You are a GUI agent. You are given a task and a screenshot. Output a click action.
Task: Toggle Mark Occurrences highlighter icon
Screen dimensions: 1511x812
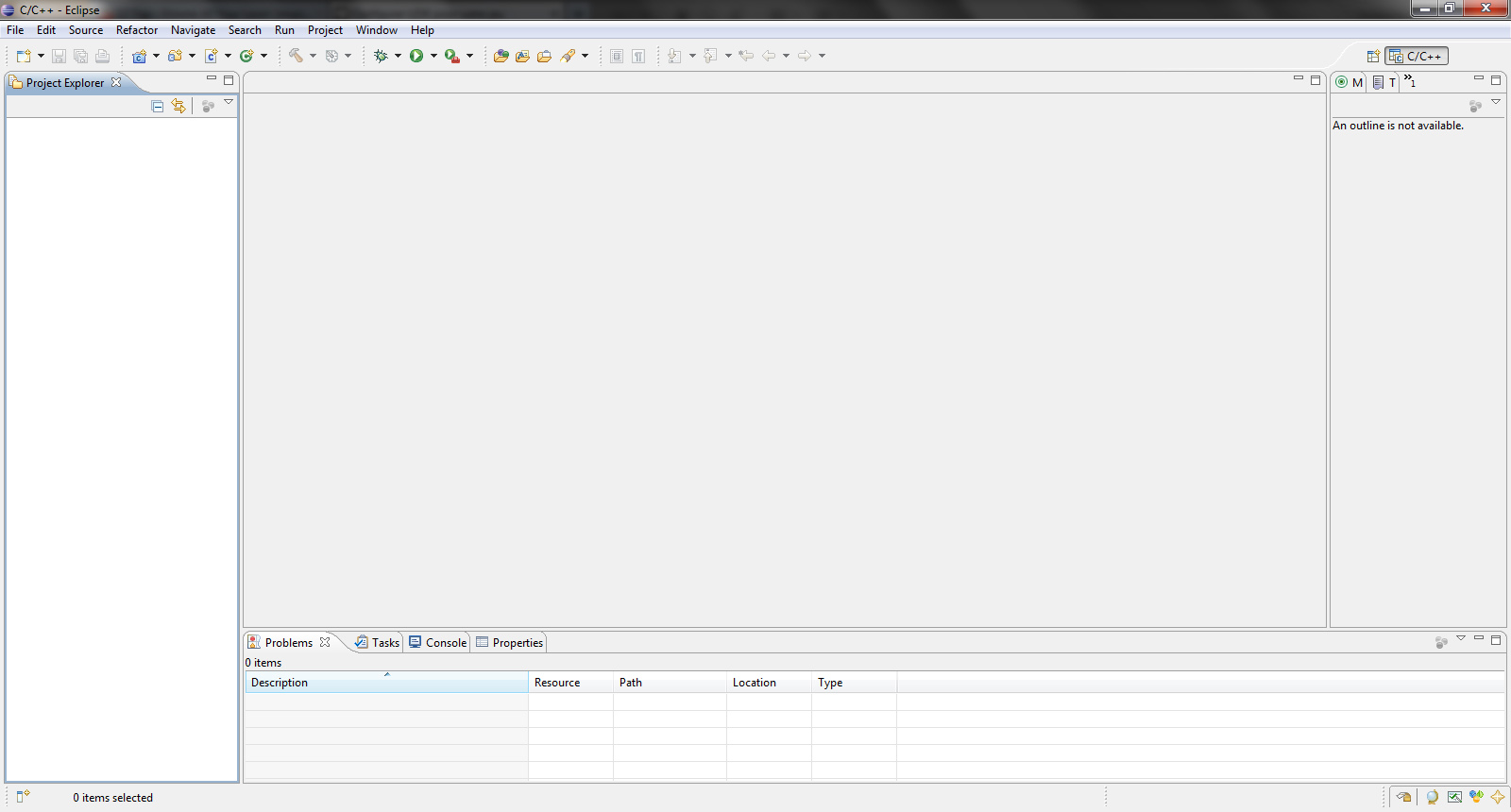click(x=568, y=56)
